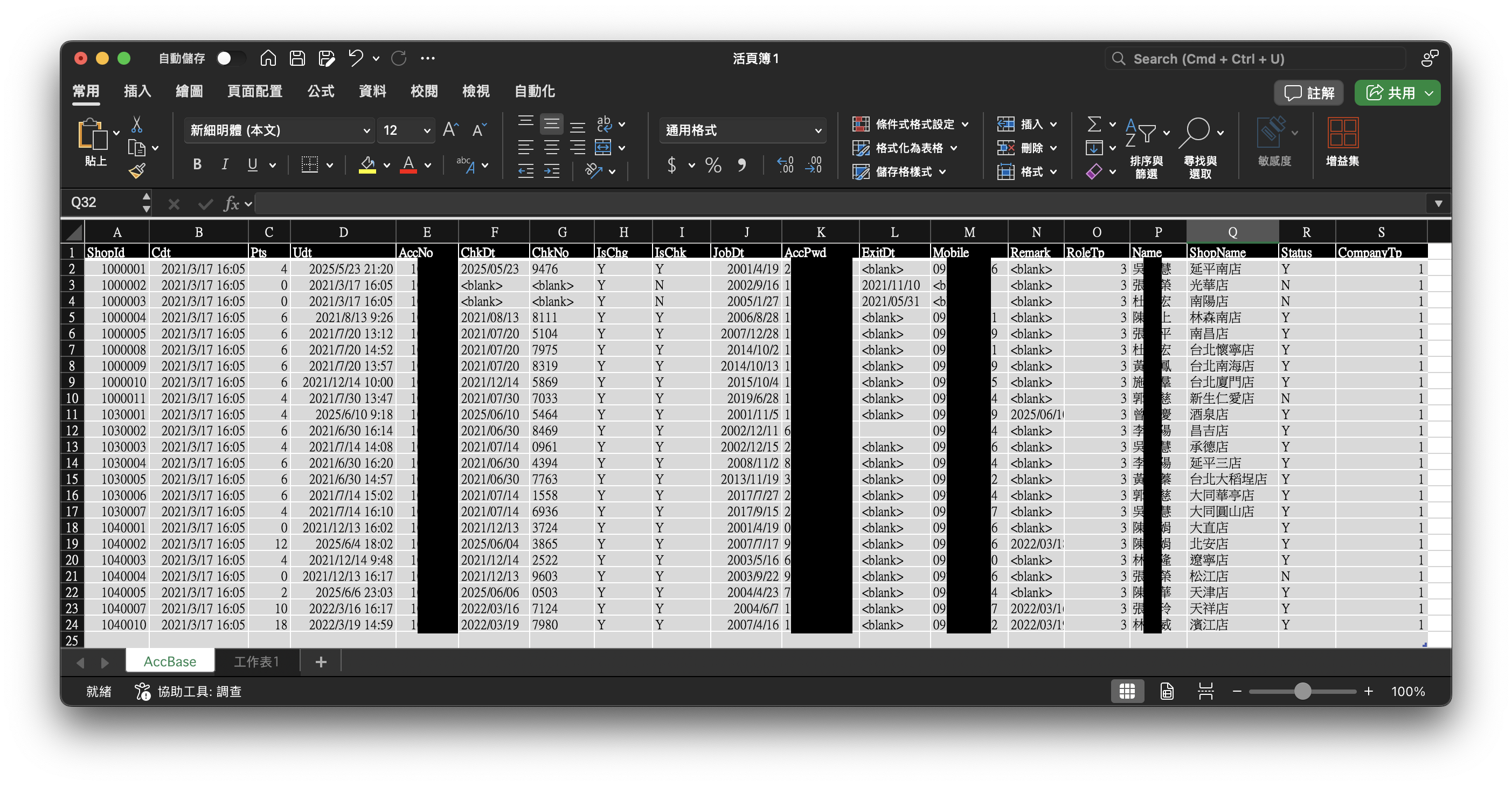Viewport: 1512px width, 786px height.
Task: Open the accessibility checker status icon
Action: 143,691
